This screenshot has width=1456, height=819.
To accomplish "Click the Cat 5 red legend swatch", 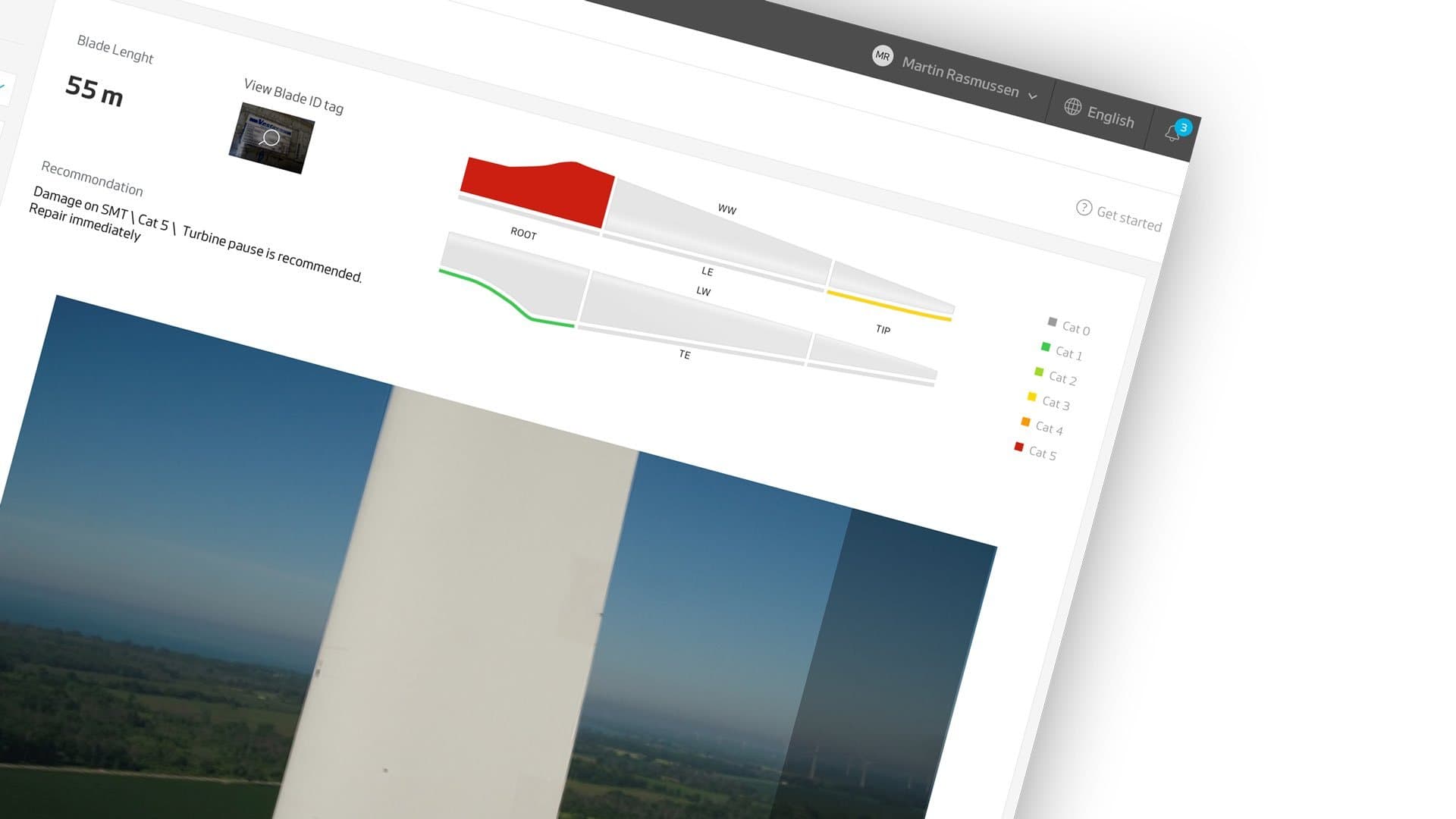I will pos(1019,447).
